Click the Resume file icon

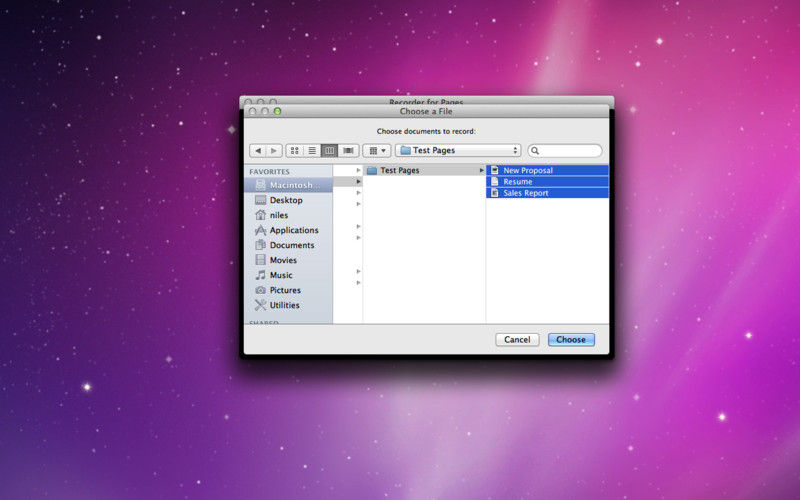[494, 182]
